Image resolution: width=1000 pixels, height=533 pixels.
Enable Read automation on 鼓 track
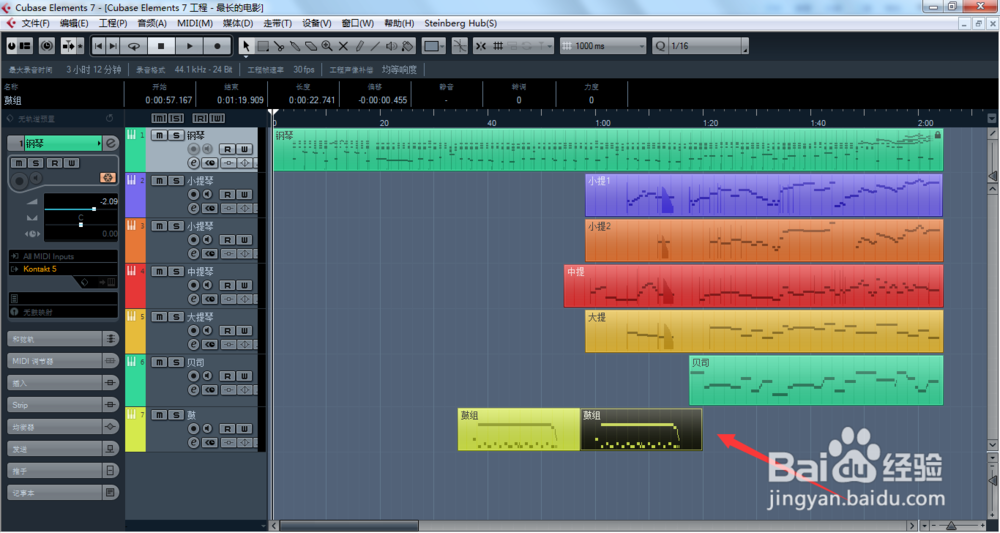(228, 429)
